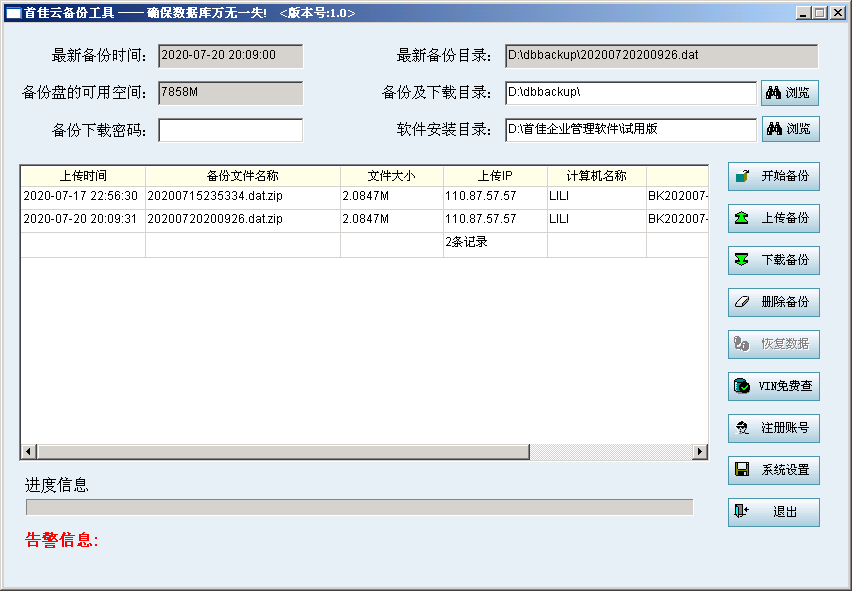This screenshot has height=591, width=852.
Task: Click the 最新备份目录 field
Action: pyautogui.click(x=661, y=56)
